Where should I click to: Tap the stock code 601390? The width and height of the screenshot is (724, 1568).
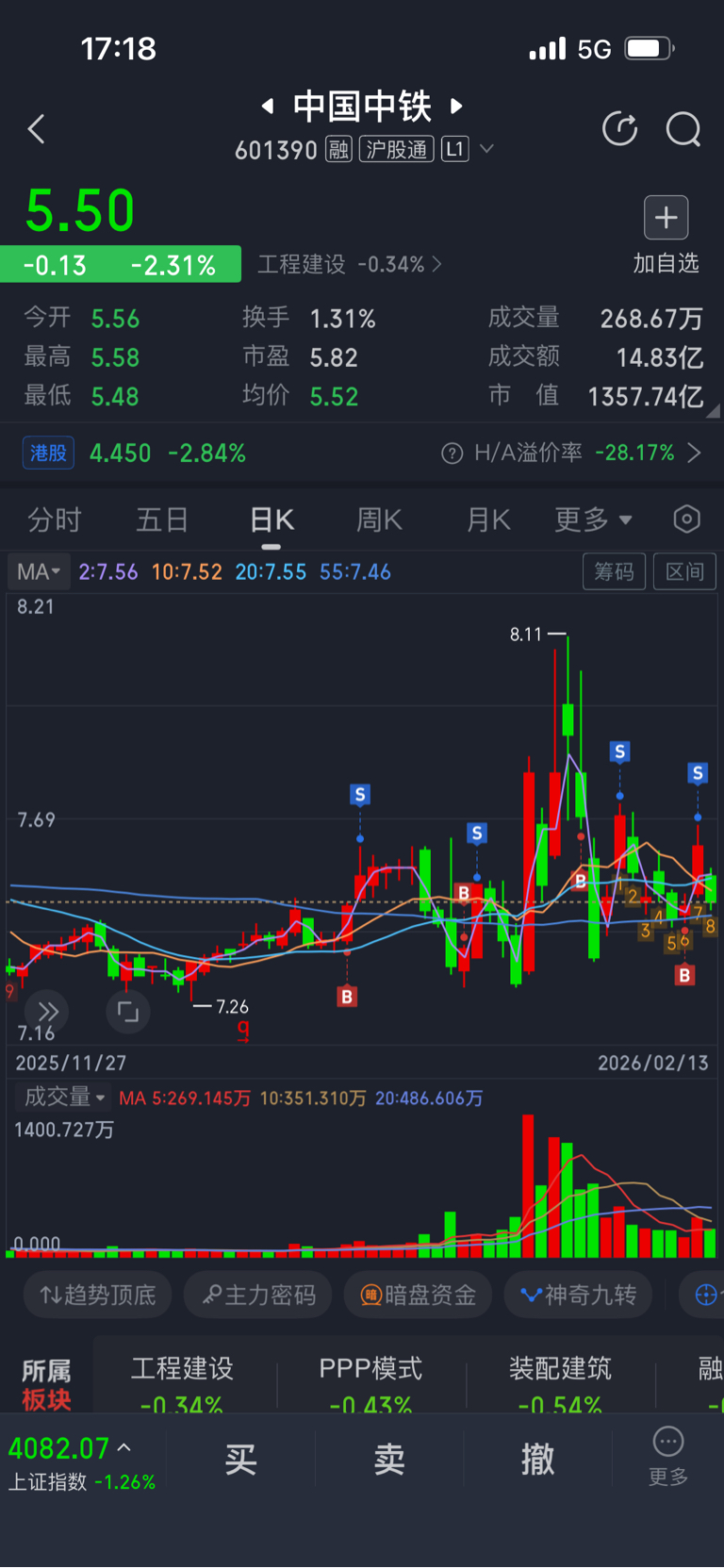[275, 150]
